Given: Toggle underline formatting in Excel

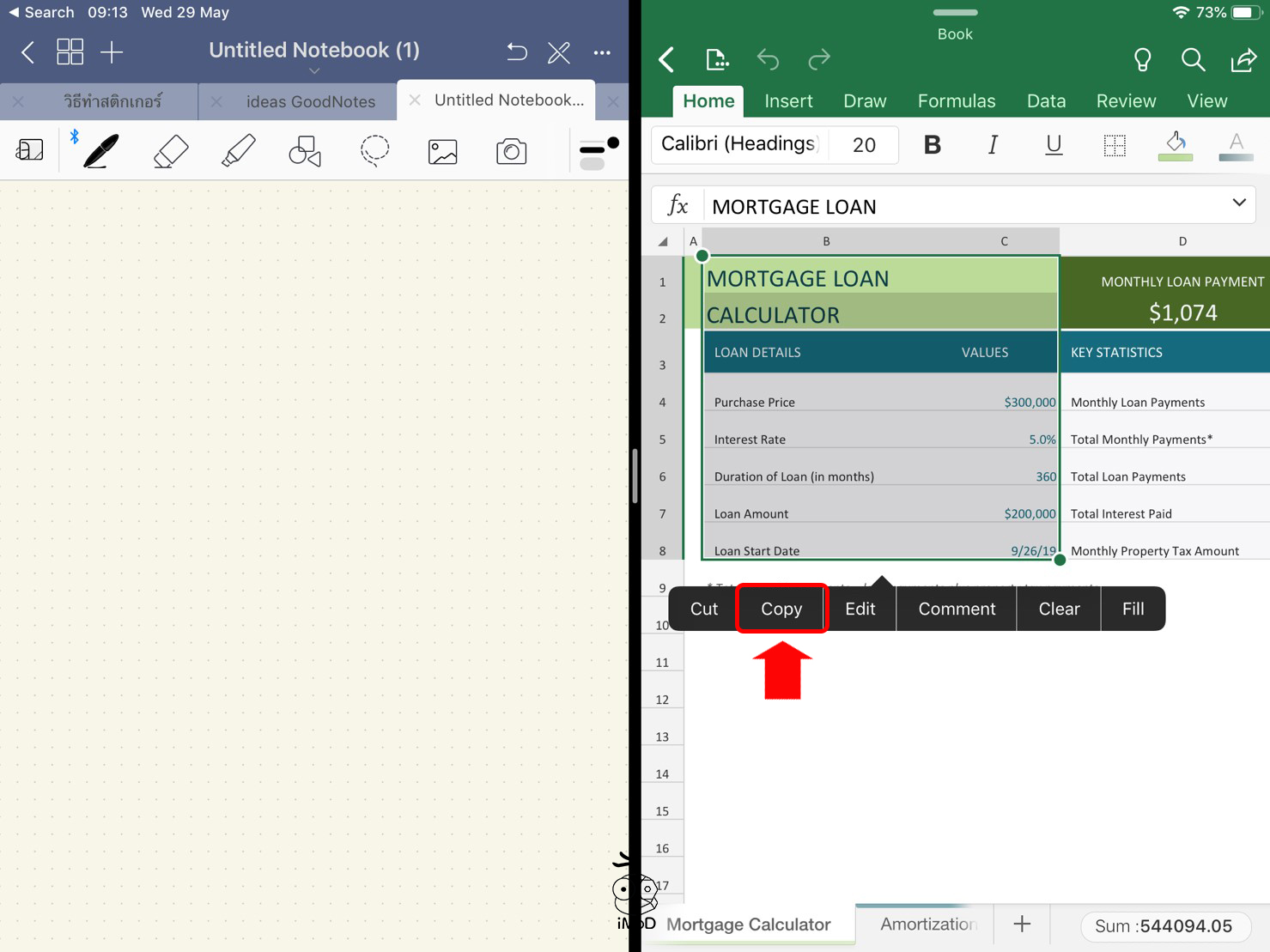Looking at the screenshot, I should (x=1054, y=145).
